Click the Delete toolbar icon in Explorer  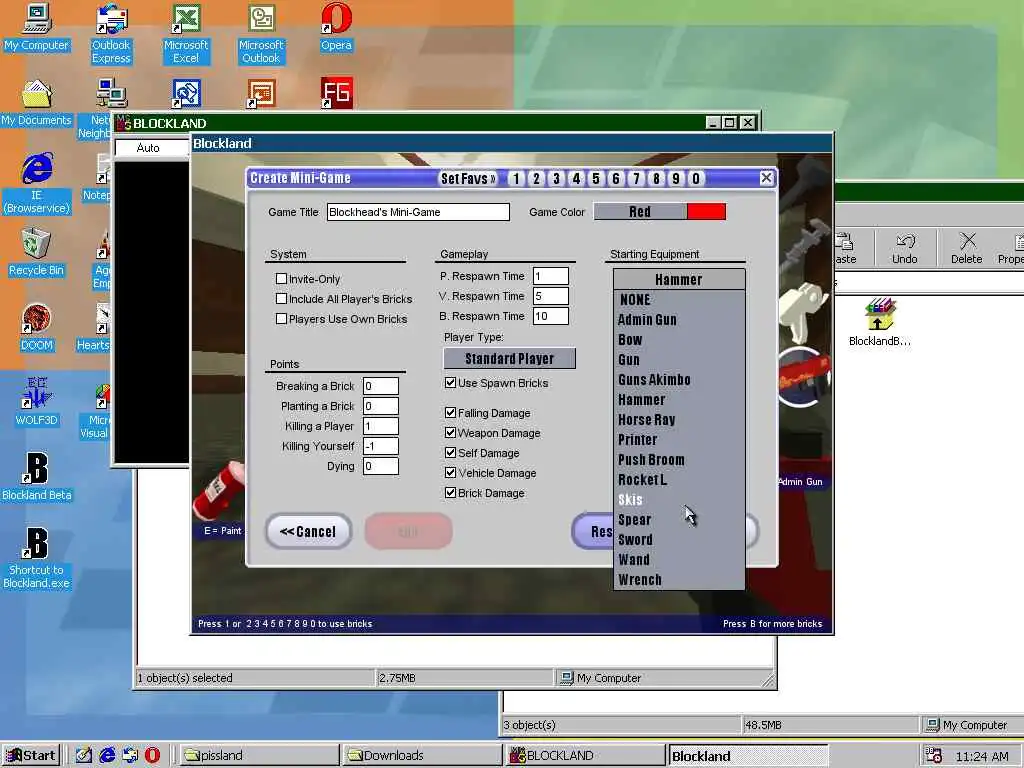[x=967, y=248]
